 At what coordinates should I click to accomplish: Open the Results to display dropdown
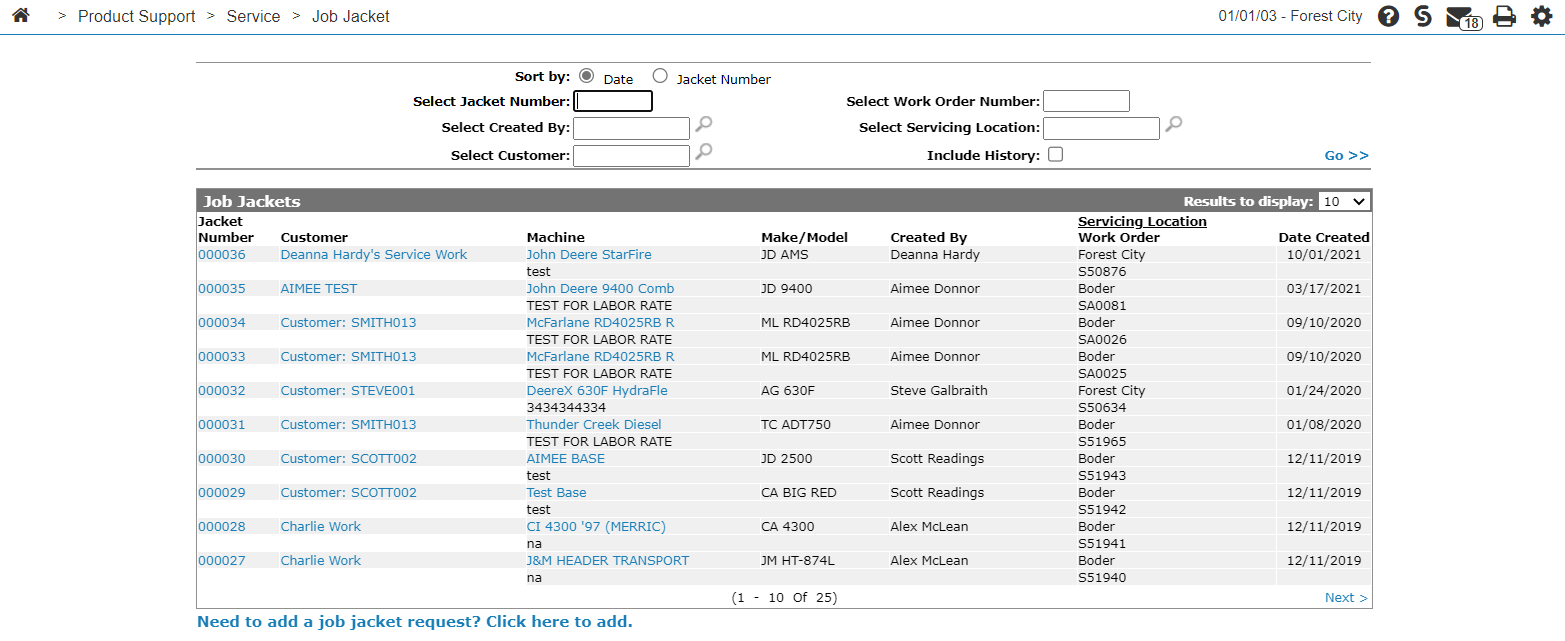(x=1344, y=201)
